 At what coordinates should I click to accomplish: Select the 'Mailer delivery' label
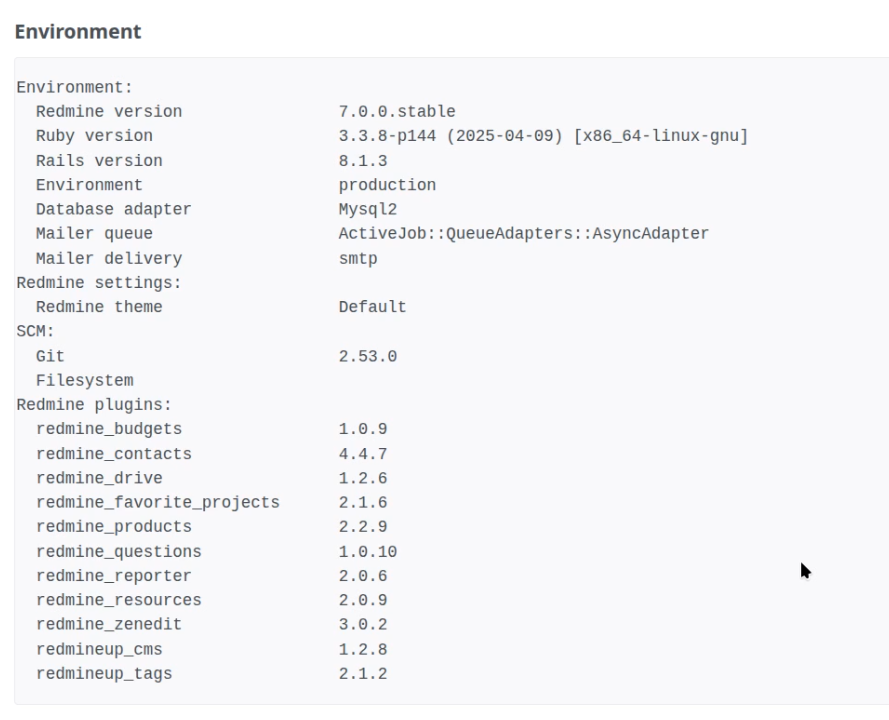coord(109,259)
